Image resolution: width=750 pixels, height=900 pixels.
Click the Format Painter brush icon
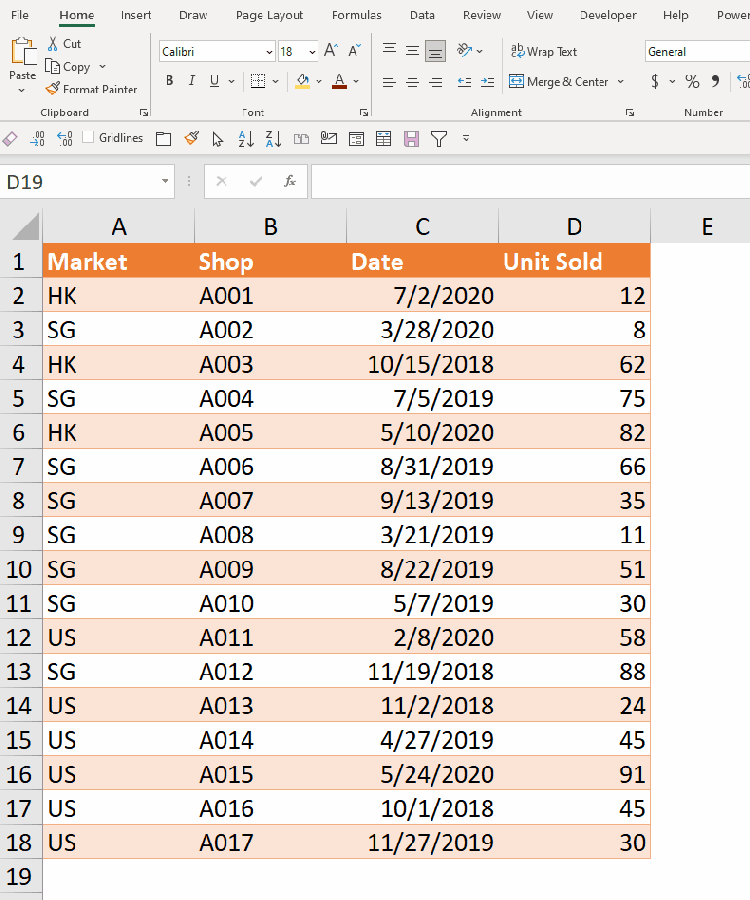pyautogui.click(x=53, y=89)
